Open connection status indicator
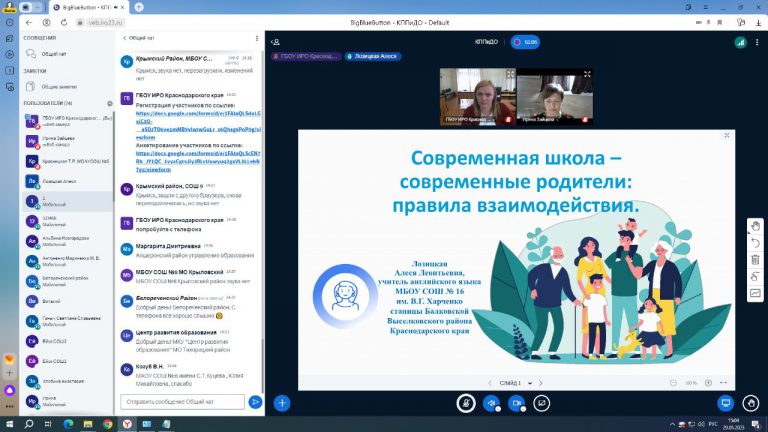Screen dimensions: 768x432 [740, 42]
